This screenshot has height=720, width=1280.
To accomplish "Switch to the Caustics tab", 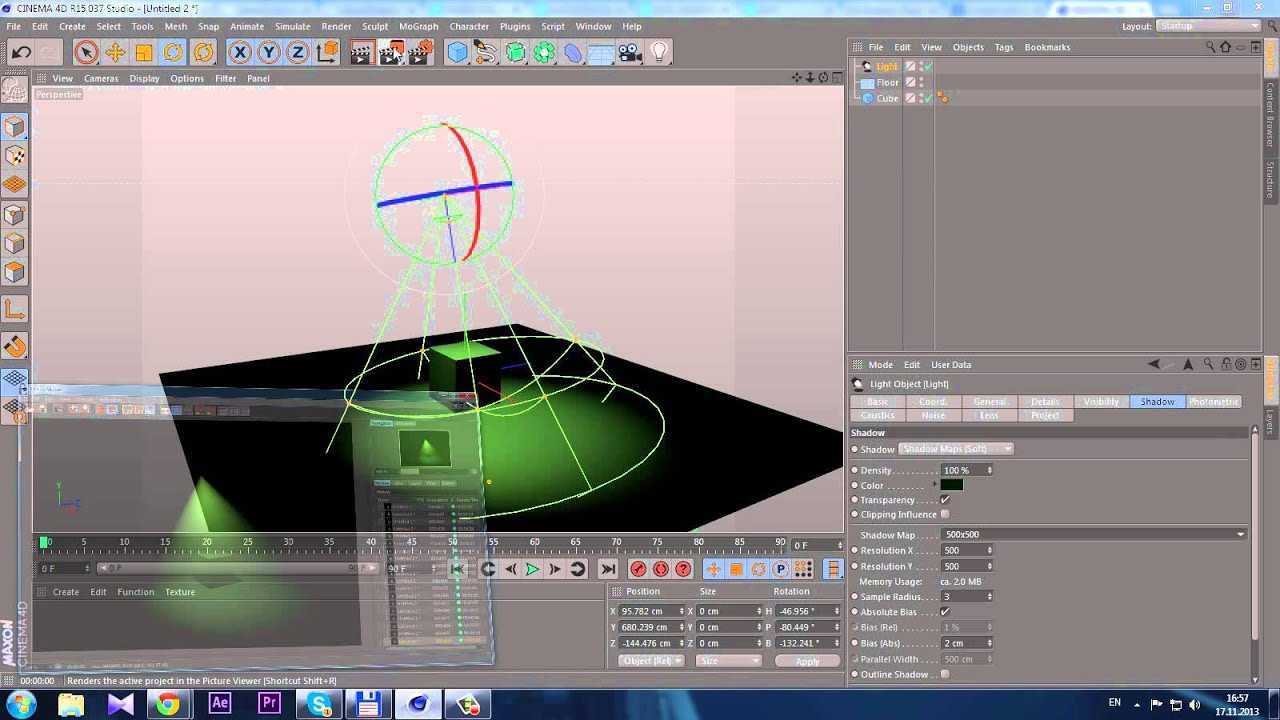I will (x=878, y=415).
